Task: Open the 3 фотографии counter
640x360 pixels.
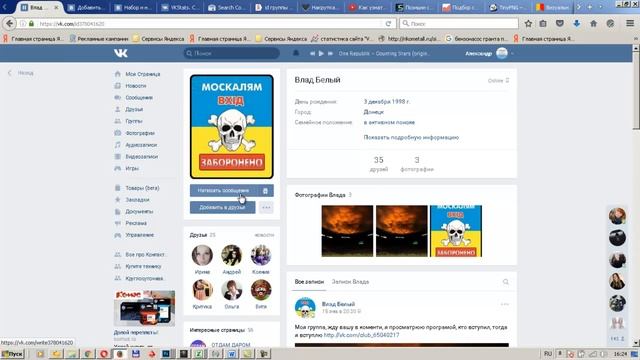Action: [417, 164]
